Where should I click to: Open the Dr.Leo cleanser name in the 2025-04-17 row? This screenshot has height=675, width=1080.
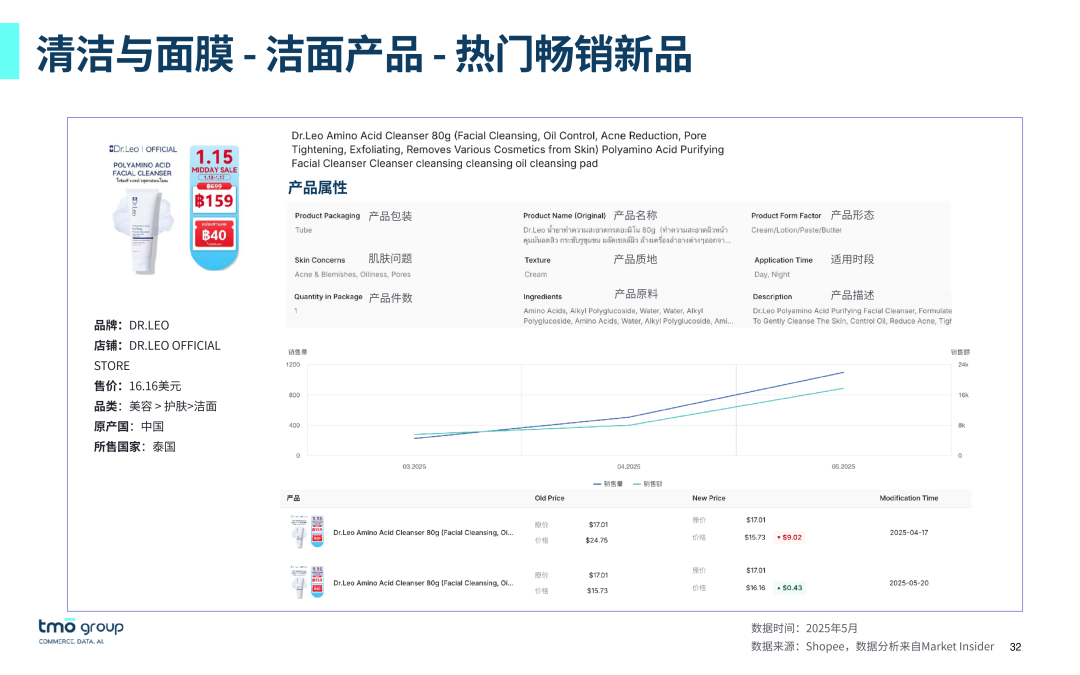pos(423,532)
